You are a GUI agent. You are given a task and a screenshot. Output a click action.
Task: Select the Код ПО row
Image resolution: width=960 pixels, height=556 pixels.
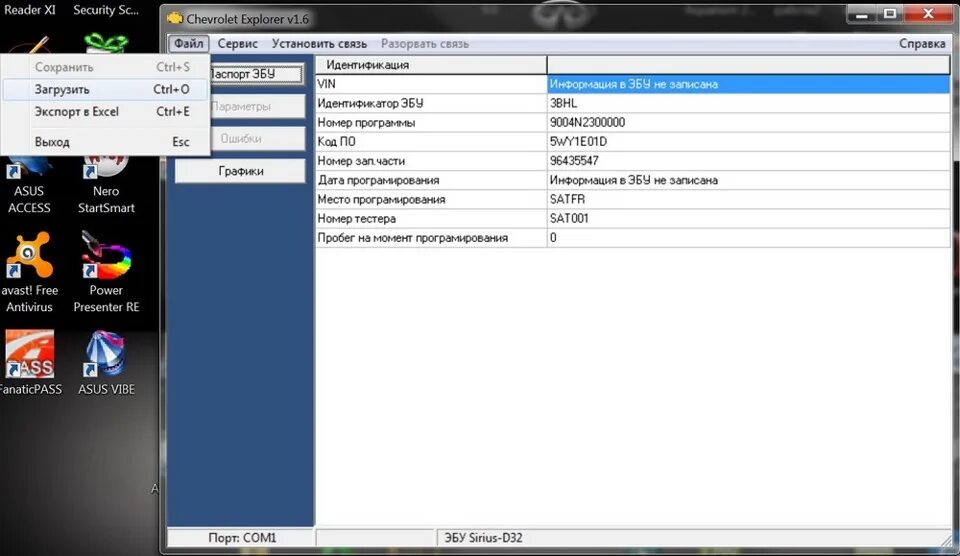(x=431, y=141)
